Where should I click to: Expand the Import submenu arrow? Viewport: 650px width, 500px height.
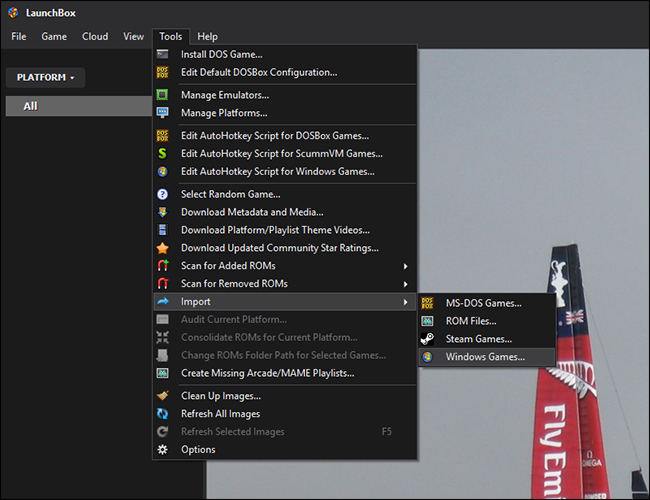[x=405, y=302]
